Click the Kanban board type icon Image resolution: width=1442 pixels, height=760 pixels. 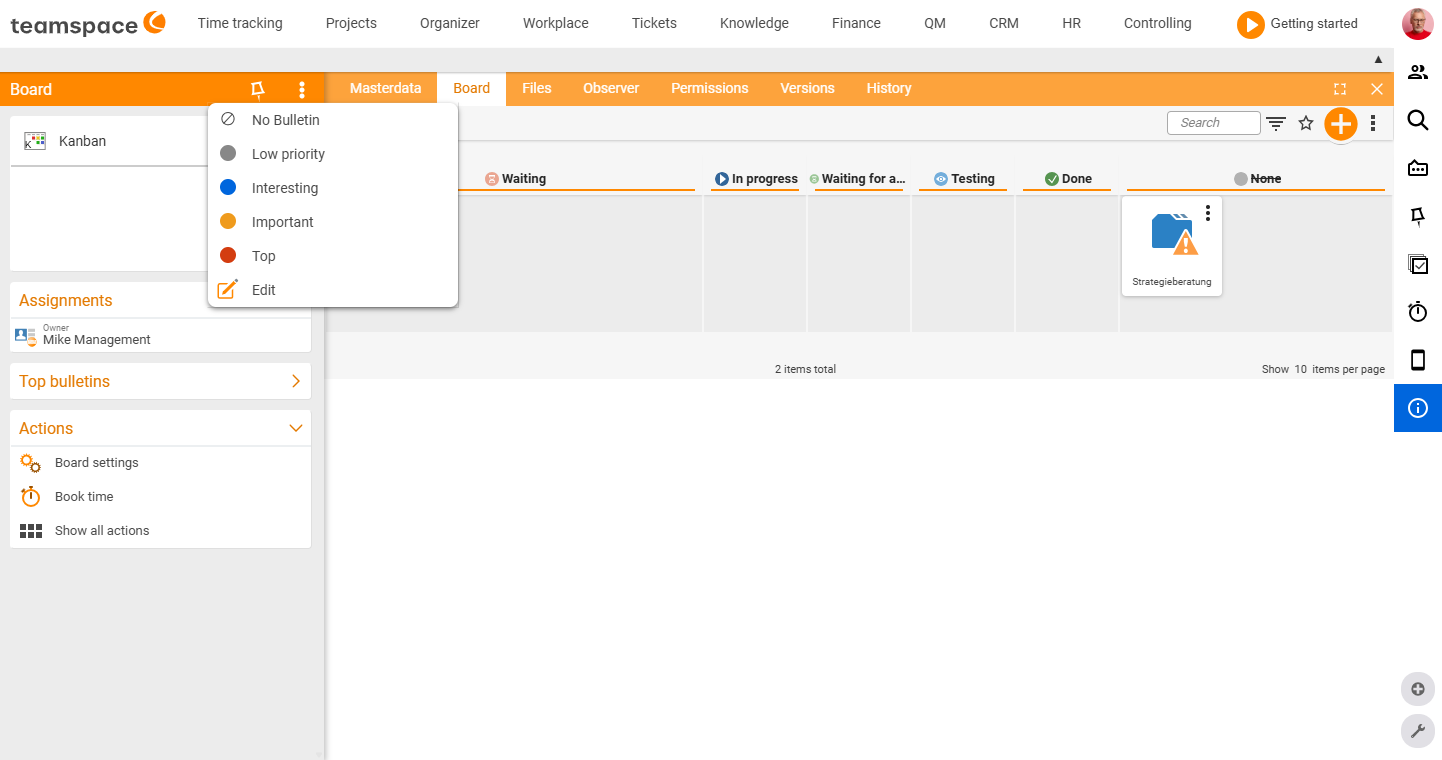[35, 141]
